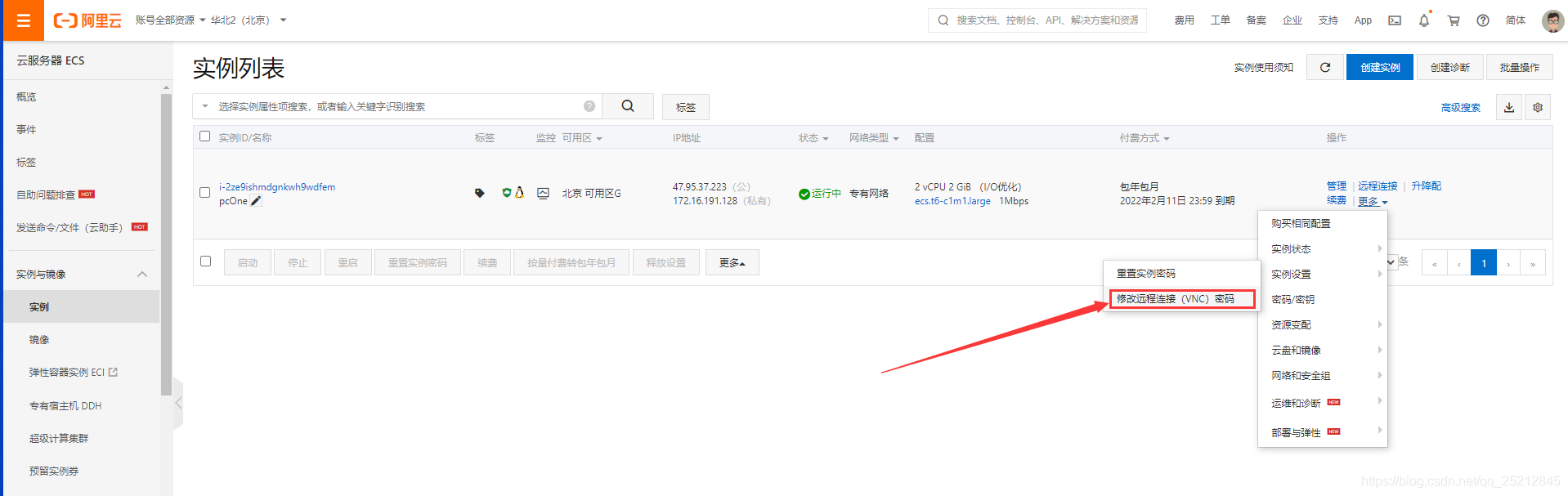Open the orange hamburger menu

pyautogui.click(x=23, y=20)
